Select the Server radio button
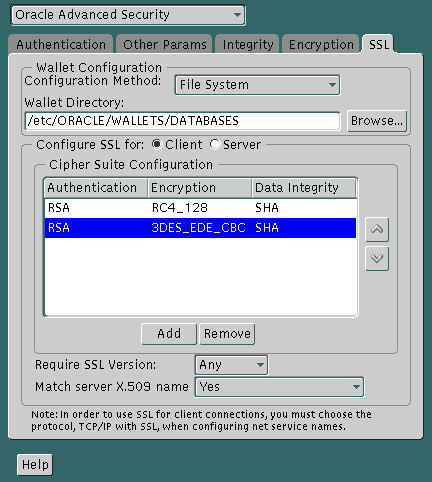Viewport: 432px width, 482px height. pyautogui.click(x=215, y=144)
